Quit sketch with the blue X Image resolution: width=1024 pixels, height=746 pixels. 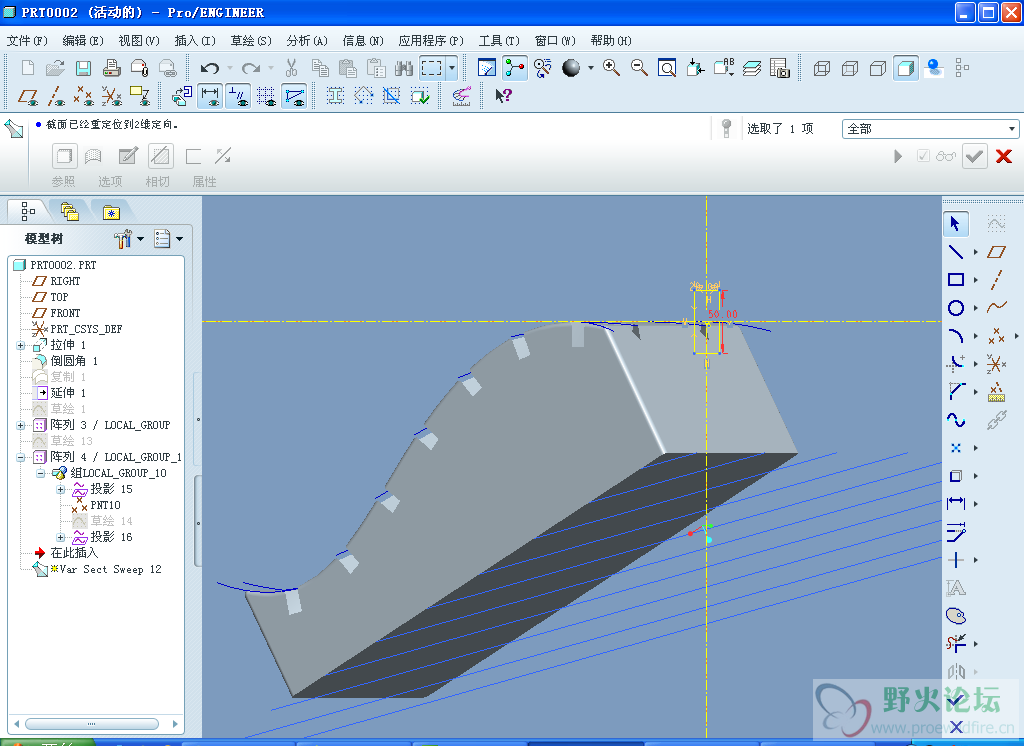[x=956, y=726]
